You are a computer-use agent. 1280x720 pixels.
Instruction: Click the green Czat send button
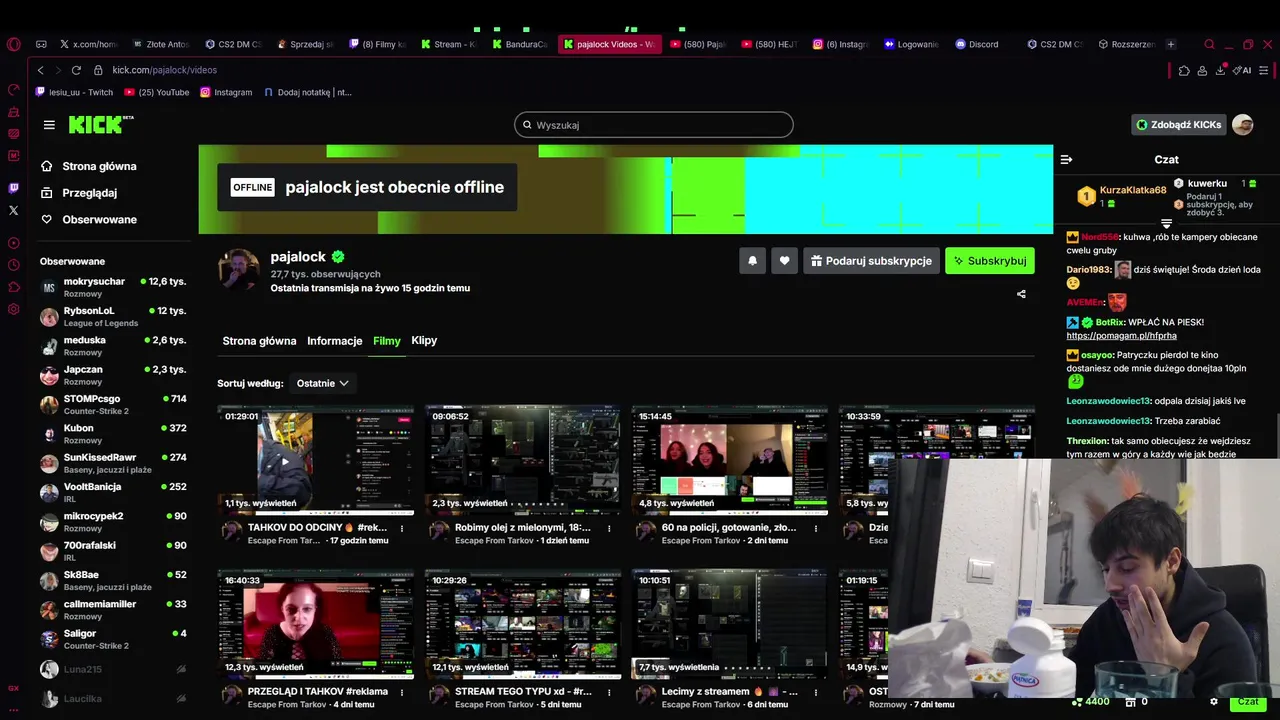point(1248,702)
